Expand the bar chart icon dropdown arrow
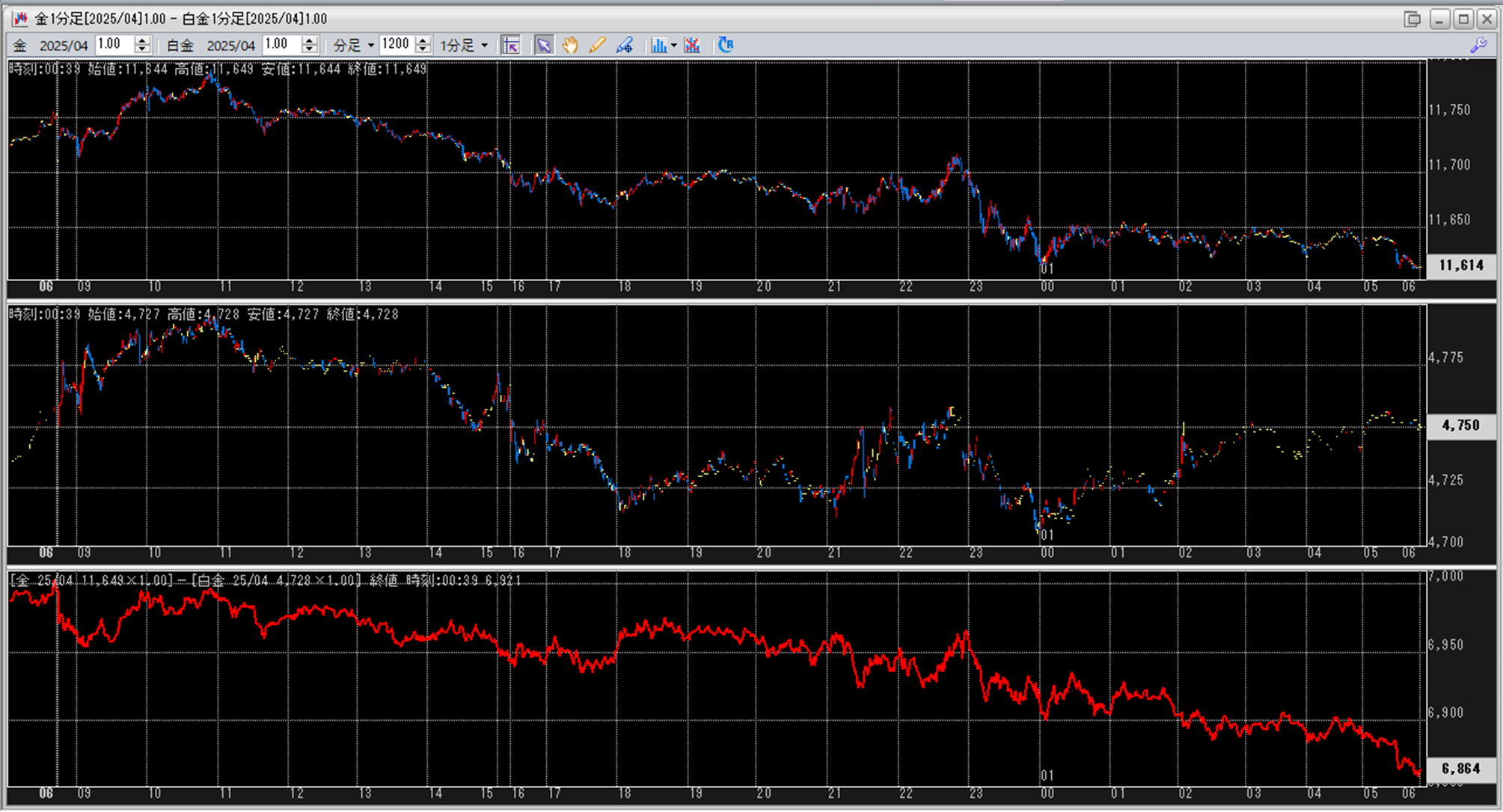Screen dimensions: 1503x812 click(x=674, y=46)
